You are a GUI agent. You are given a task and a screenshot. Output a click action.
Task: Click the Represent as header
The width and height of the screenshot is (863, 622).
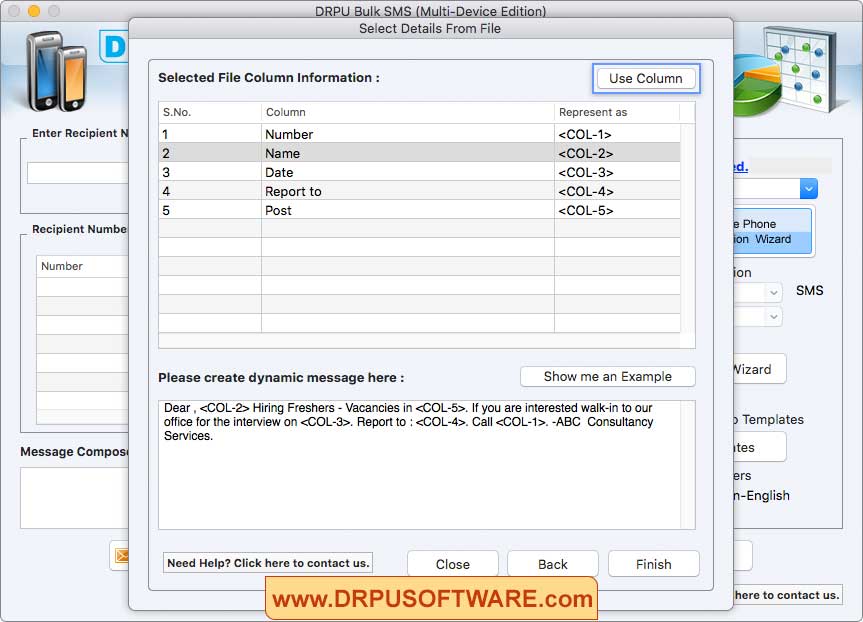coord(617,112)
